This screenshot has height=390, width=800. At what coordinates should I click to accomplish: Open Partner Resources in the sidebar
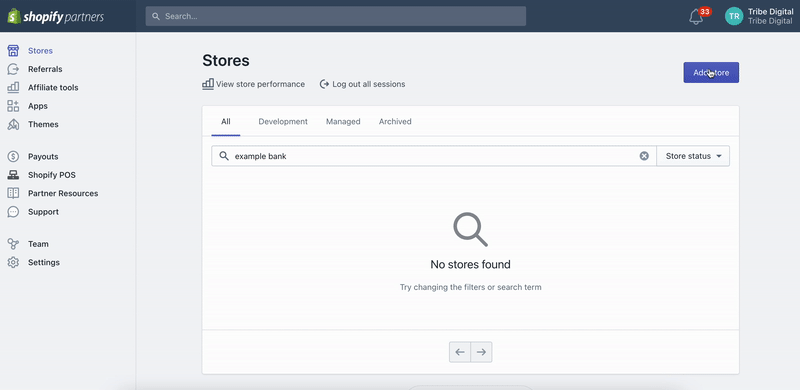pos(63,193)
